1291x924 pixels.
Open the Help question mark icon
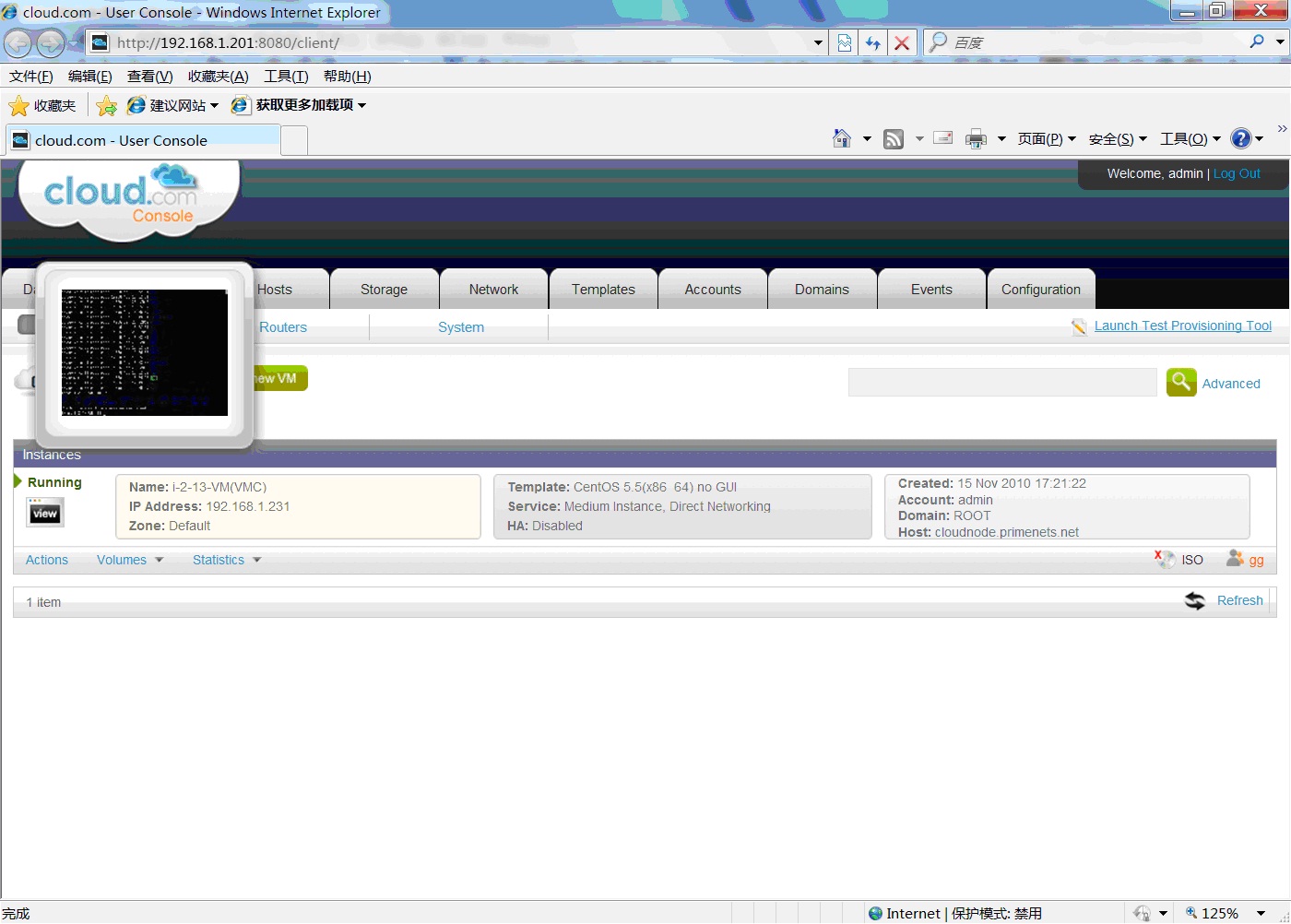click(x=1241, y=138)
